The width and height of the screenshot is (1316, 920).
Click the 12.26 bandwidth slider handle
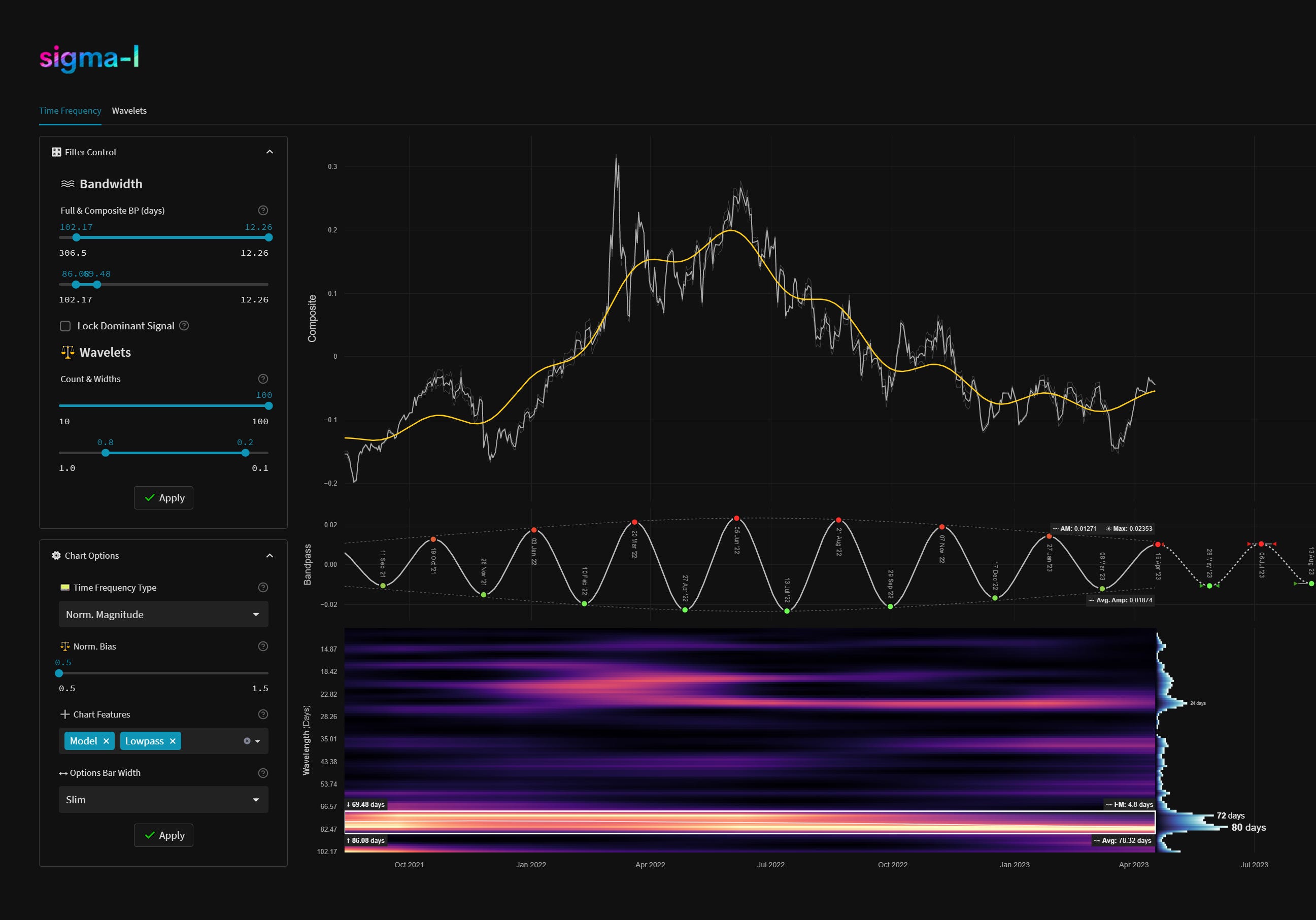(269, 237)
